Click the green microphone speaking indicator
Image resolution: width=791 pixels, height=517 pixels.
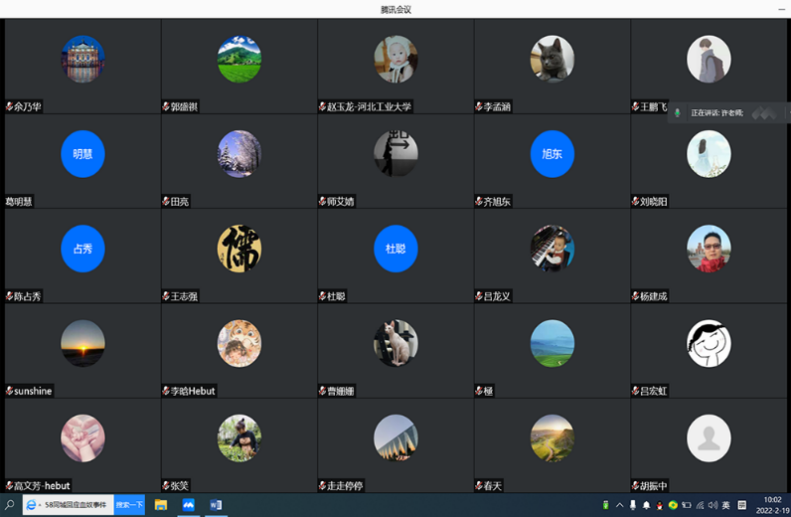(x=677, y=113)
